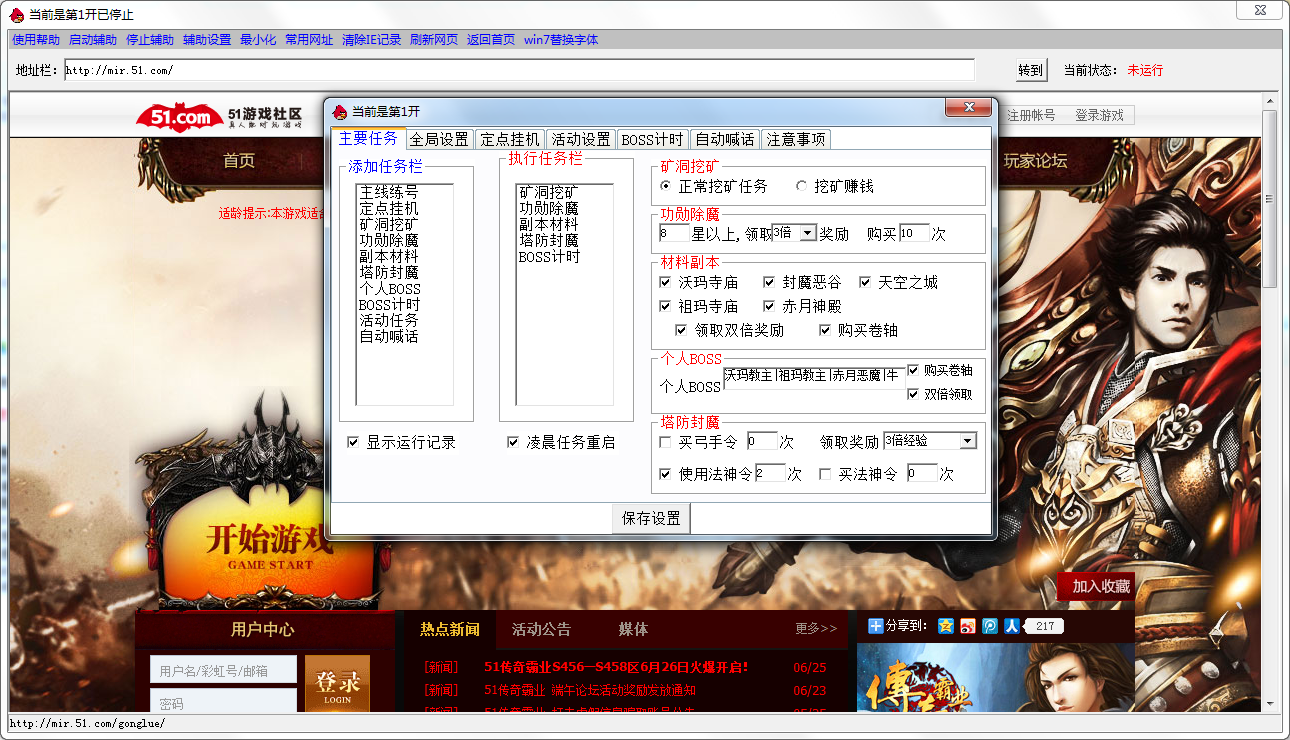Image resolution: width=1290 pixels, height=740 pixels.
Task: Click the 登录 LOGIN button
Action: (x=337, y=686)
